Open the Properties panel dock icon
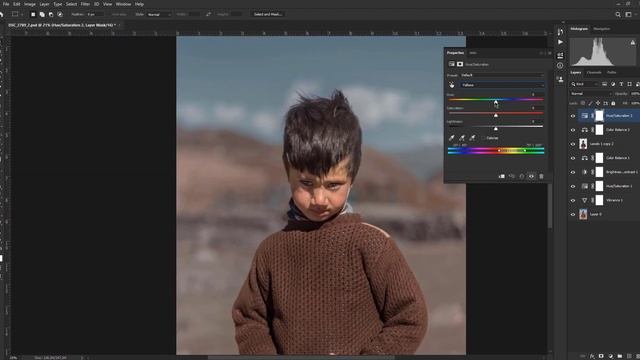 (x=560, y=55)
